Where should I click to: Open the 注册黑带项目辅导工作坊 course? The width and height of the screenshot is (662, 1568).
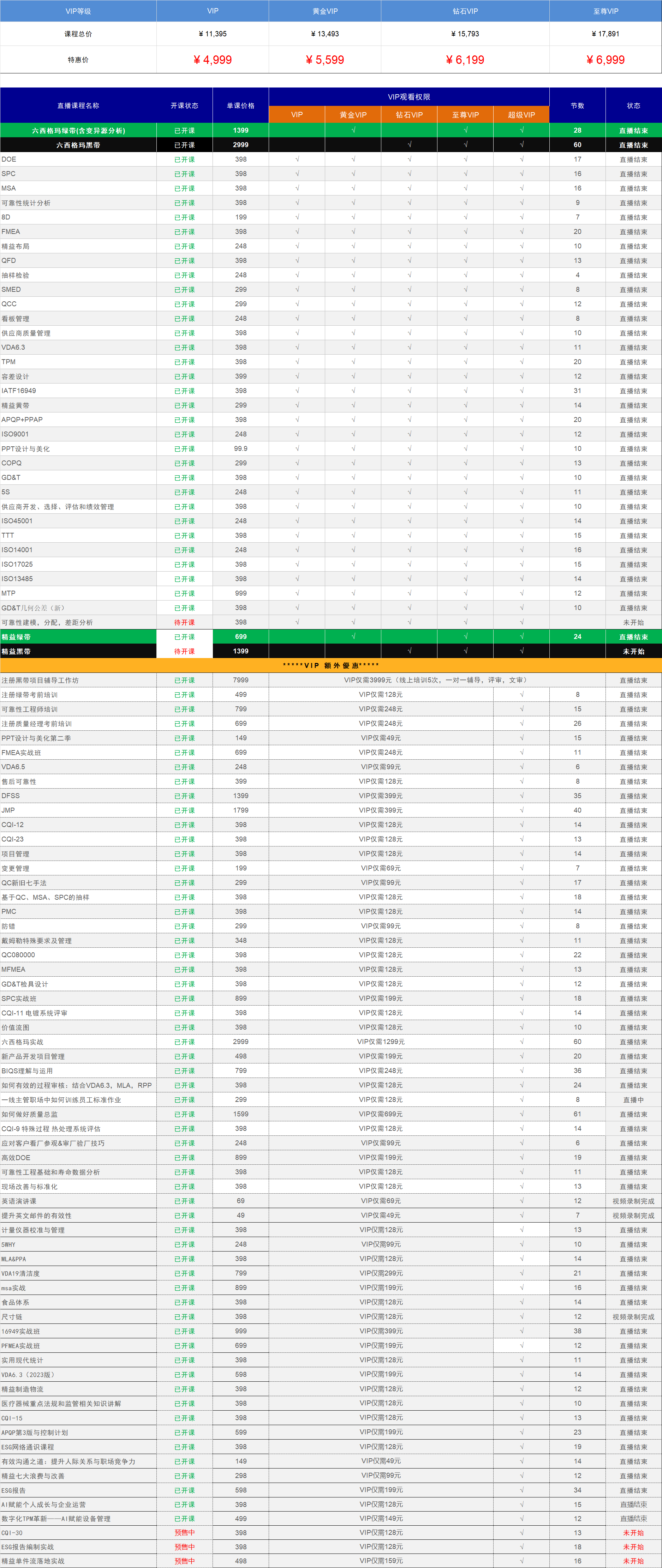40,681
